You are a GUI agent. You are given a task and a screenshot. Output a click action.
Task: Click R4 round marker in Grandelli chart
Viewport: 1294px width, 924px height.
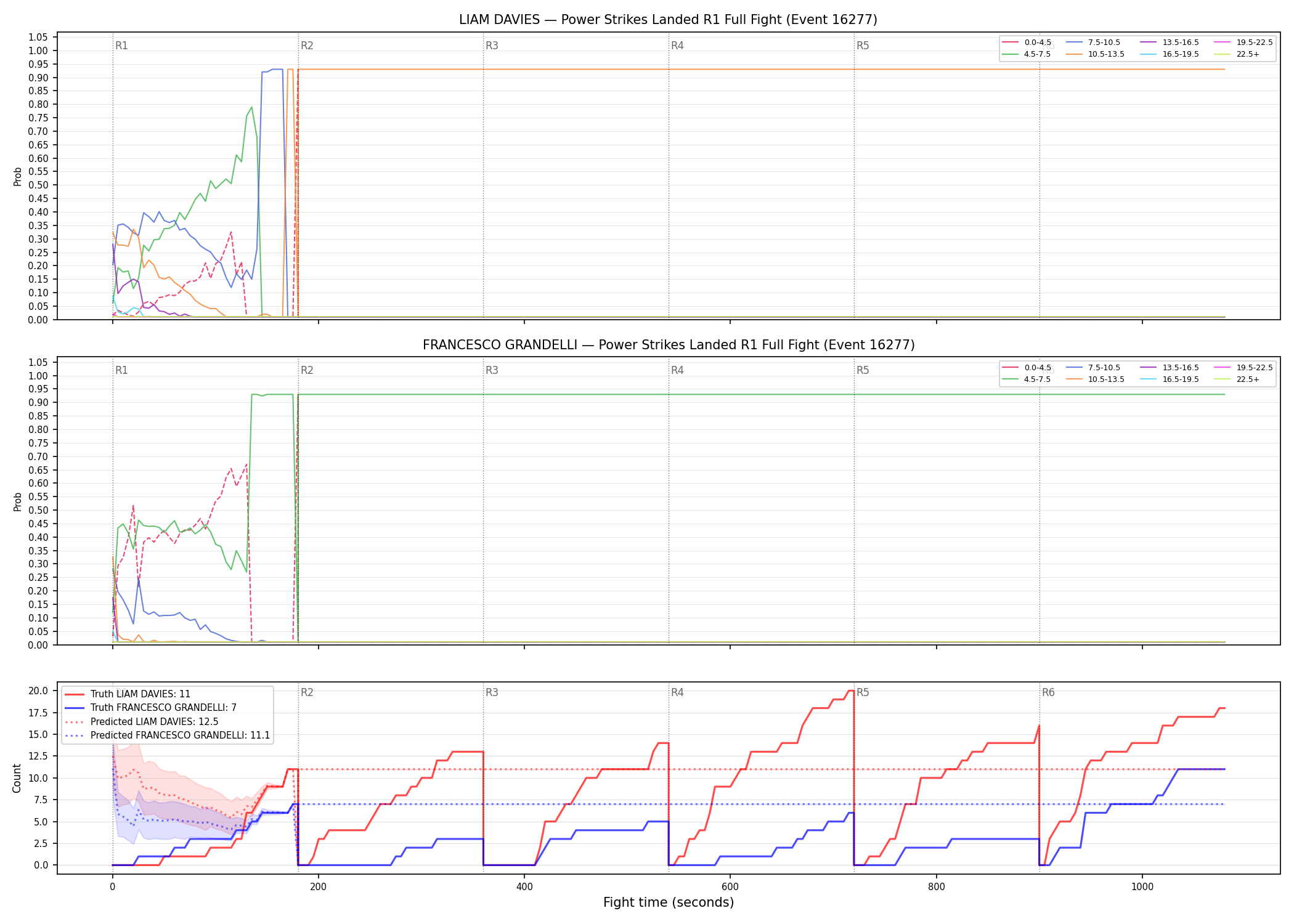pyautogui.click(x=677, y=370)
